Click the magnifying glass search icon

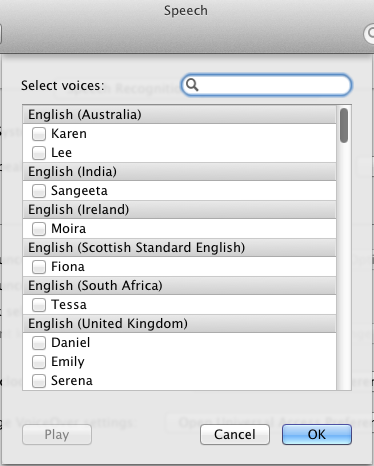point(192,85)
